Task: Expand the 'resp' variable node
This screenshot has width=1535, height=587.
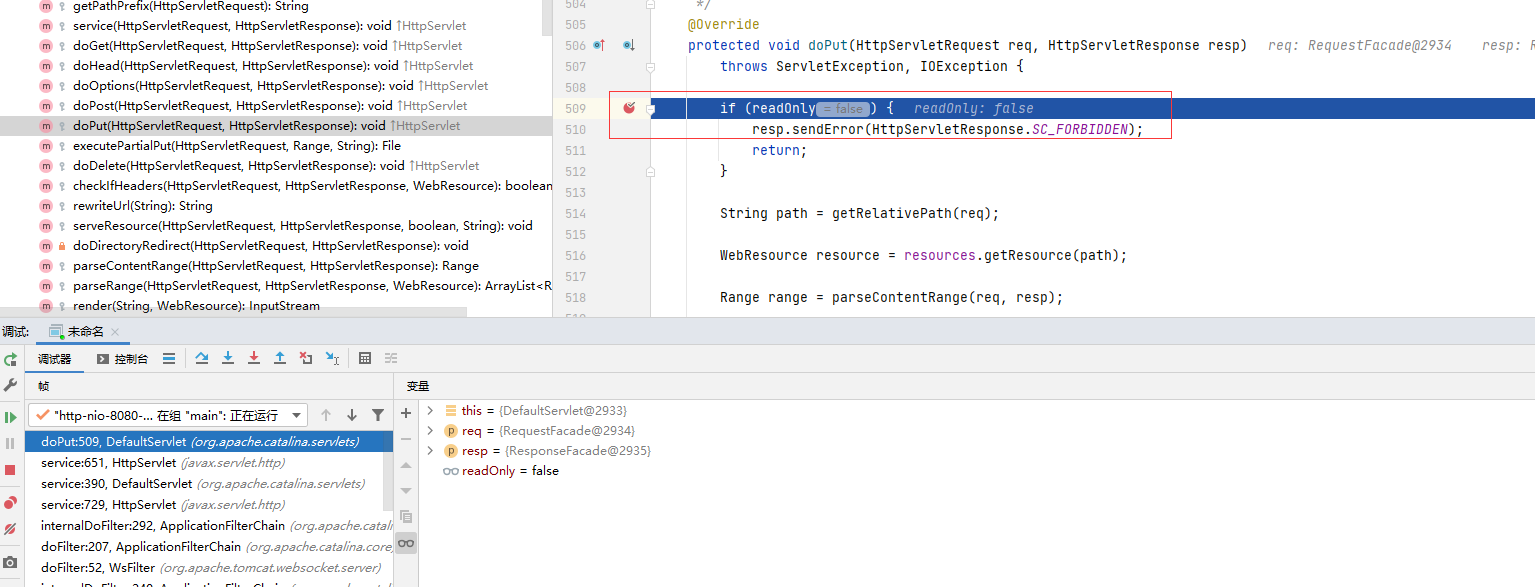Action: click(x=430, y=451)
